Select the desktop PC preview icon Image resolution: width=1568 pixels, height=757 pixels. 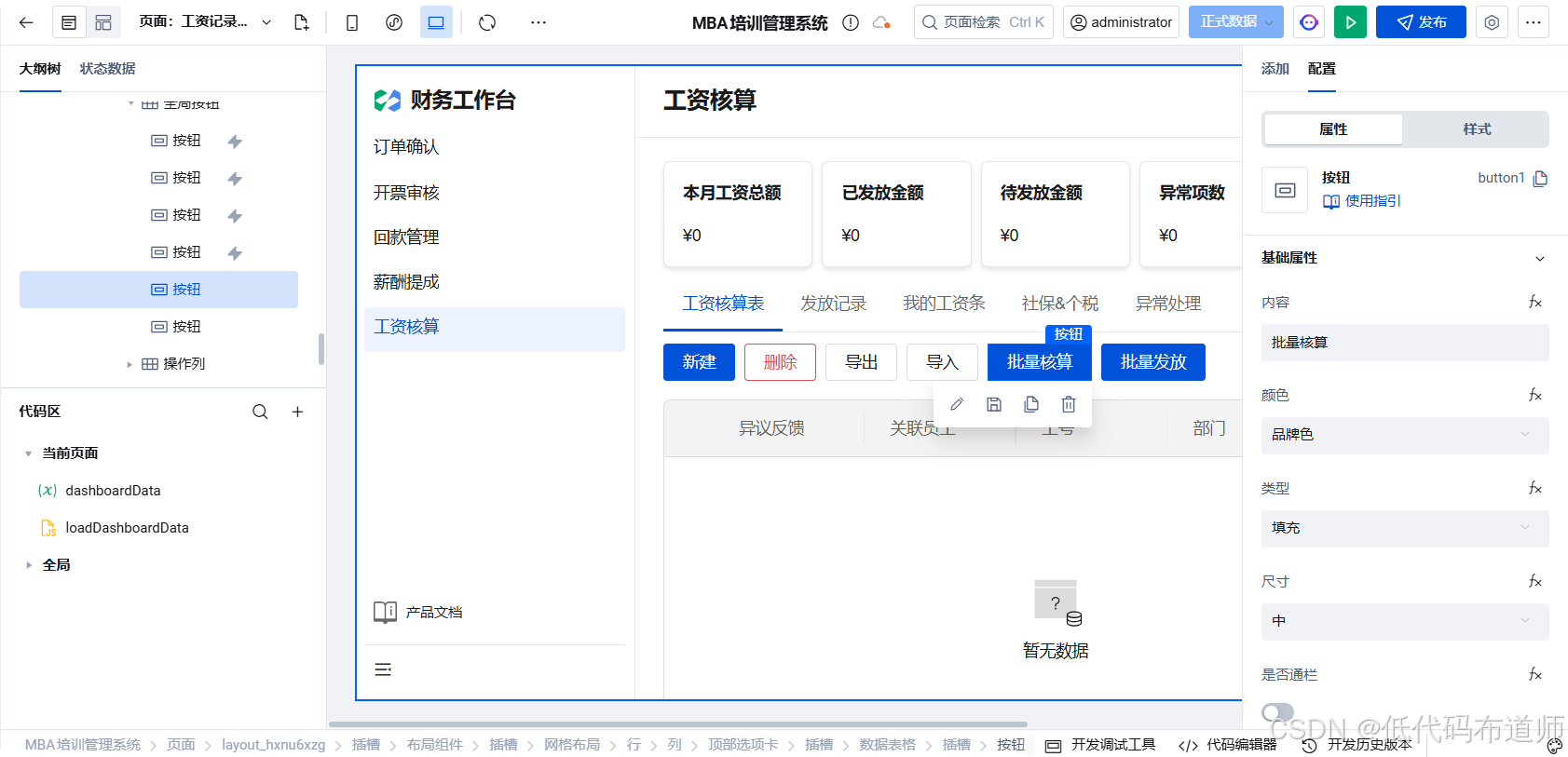[436, 22]
